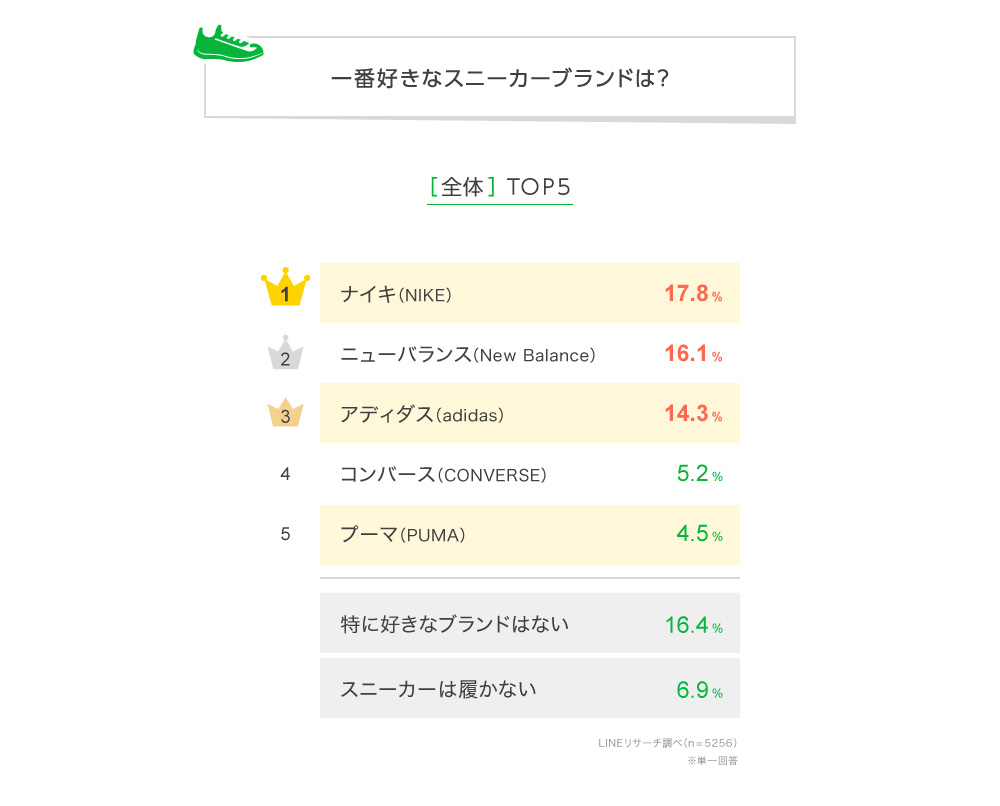Click the gold crown rank 1 icon
The height and width of the screenshot is (806, 1000).
pos(285,289)
